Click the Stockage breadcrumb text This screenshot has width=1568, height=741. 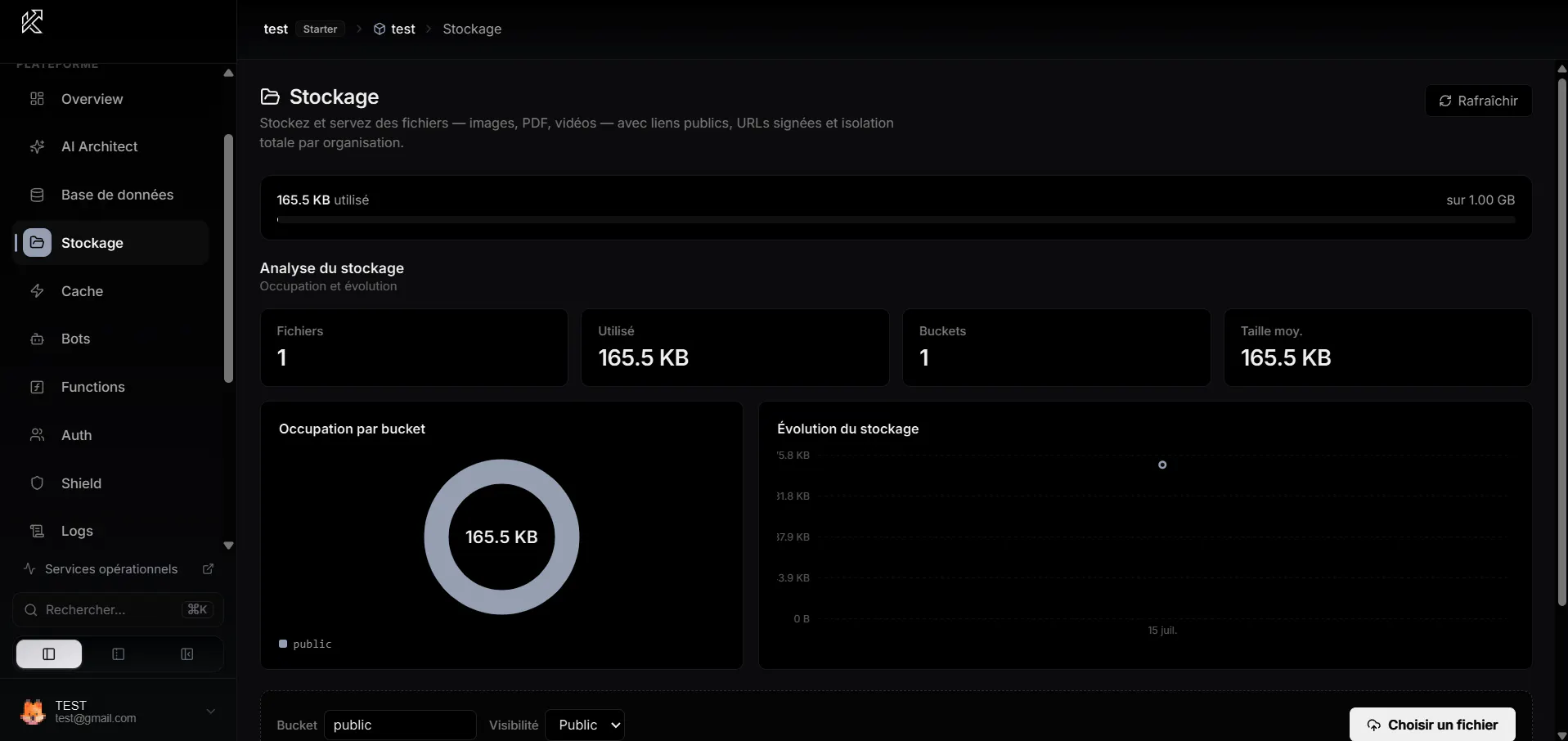pos(472,29)
